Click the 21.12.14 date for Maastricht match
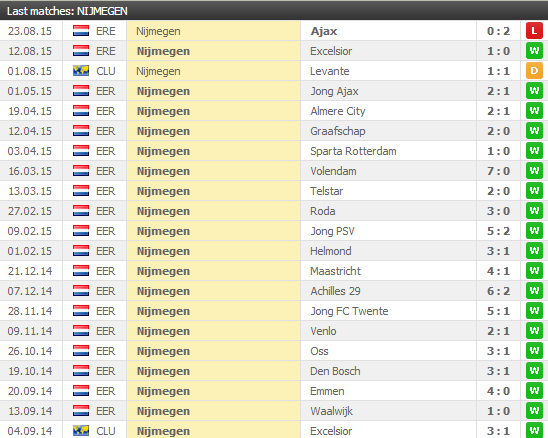 (x=30, y=271)
